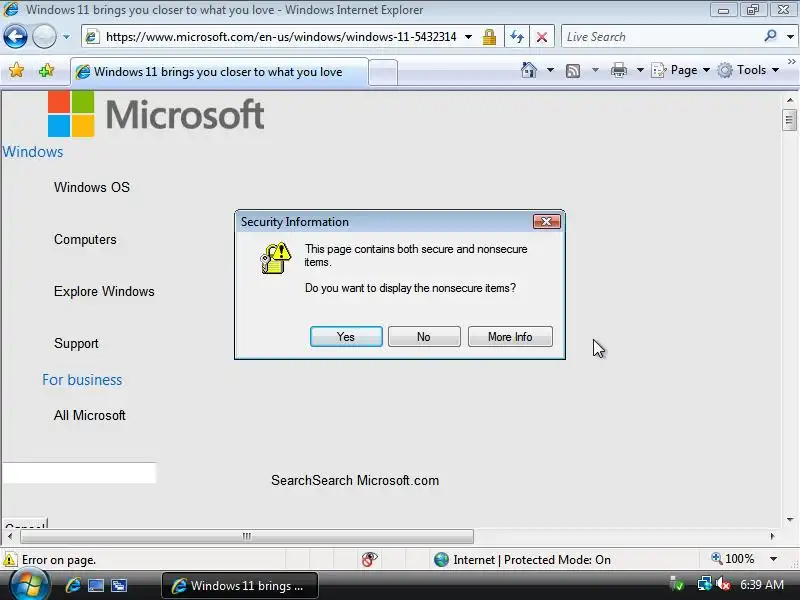Follow the For business link

[x=82, y=380]
